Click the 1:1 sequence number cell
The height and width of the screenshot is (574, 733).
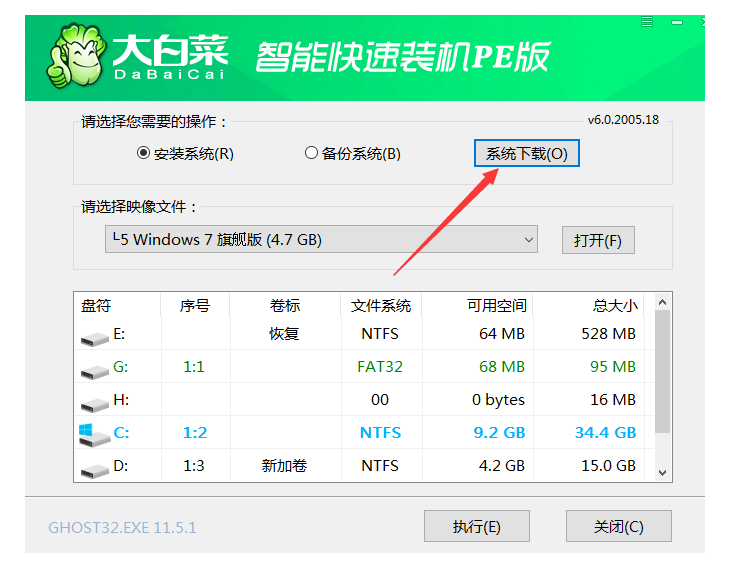coord(194,367)
